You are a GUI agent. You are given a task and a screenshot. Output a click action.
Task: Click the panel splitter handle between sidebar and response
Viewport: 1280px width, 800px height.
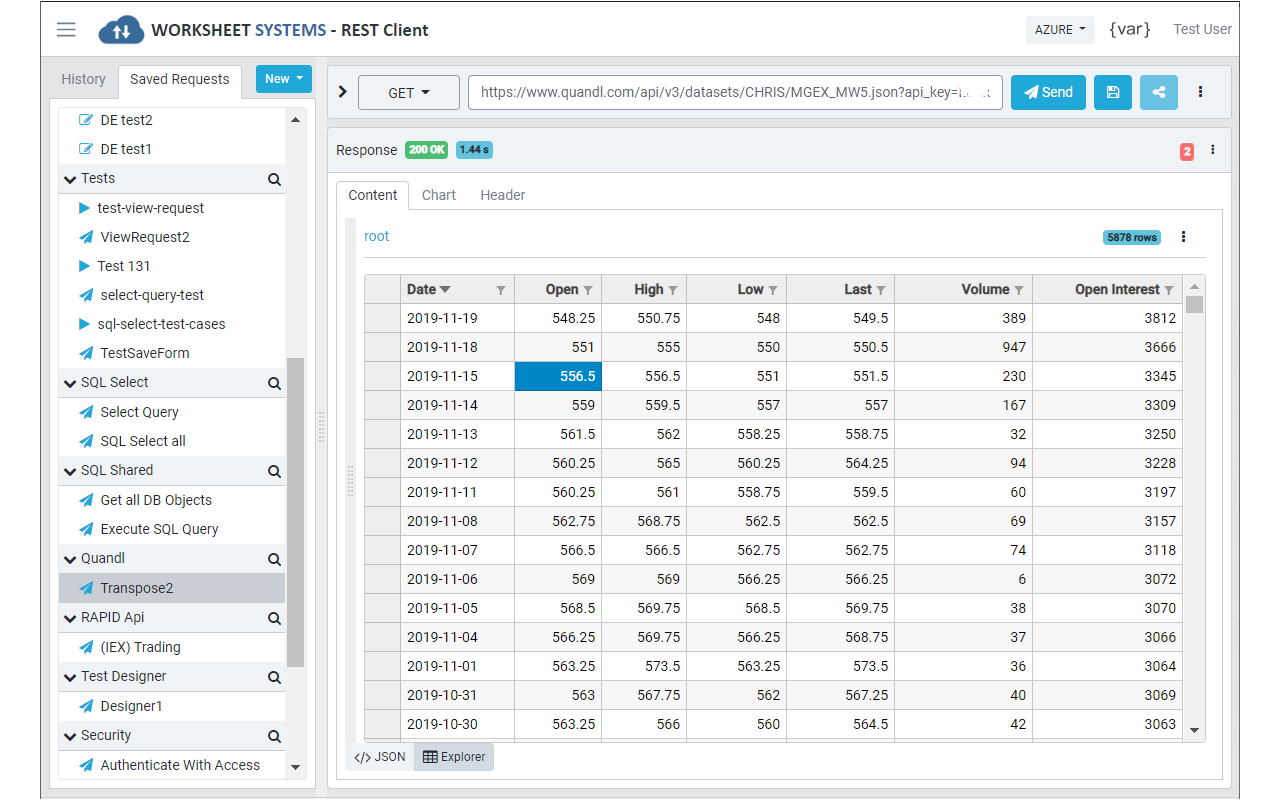pos(321,427)
